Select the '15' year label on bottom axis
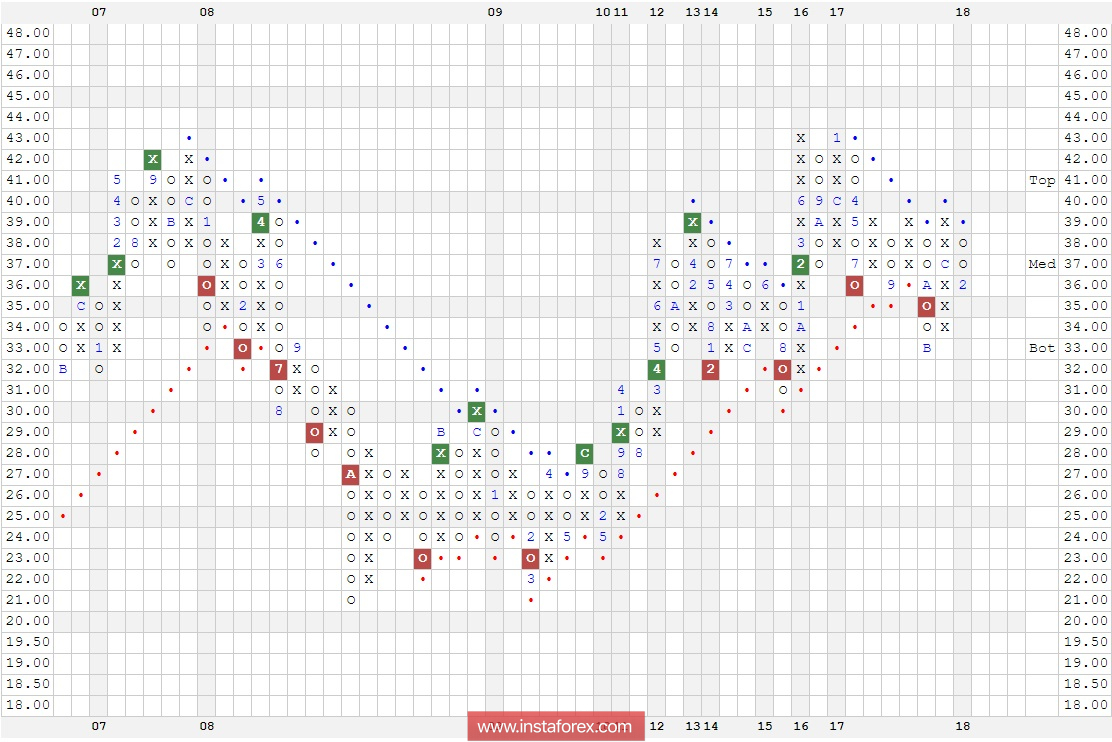This screenshot has height=742, width=1112. tap(764, 726)
